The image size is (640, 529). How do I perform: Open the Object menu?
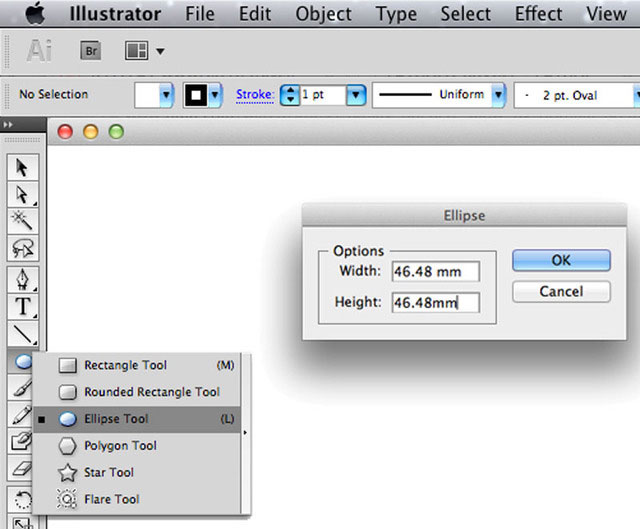coord(323,14)
